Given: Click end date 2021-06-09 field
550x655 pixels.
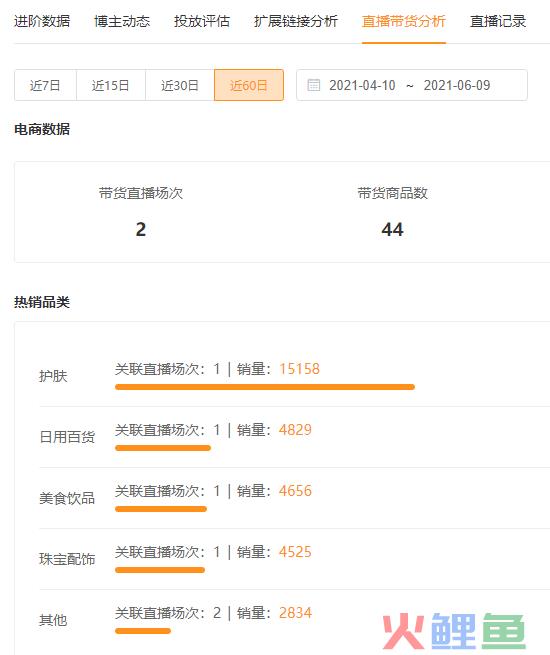Looking at the screenshot, I should [457, 85].
